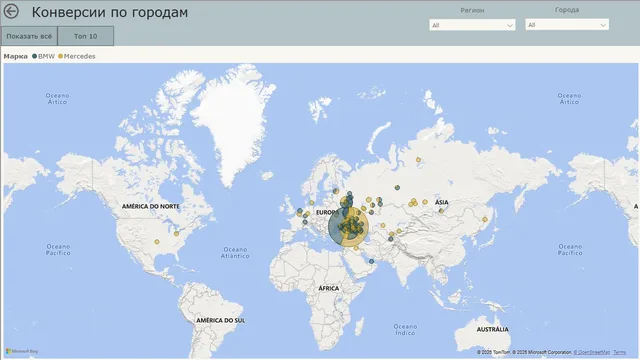Open the Terms link on map
The width and height of the screenshot is (640, 360).
(619, 352)
